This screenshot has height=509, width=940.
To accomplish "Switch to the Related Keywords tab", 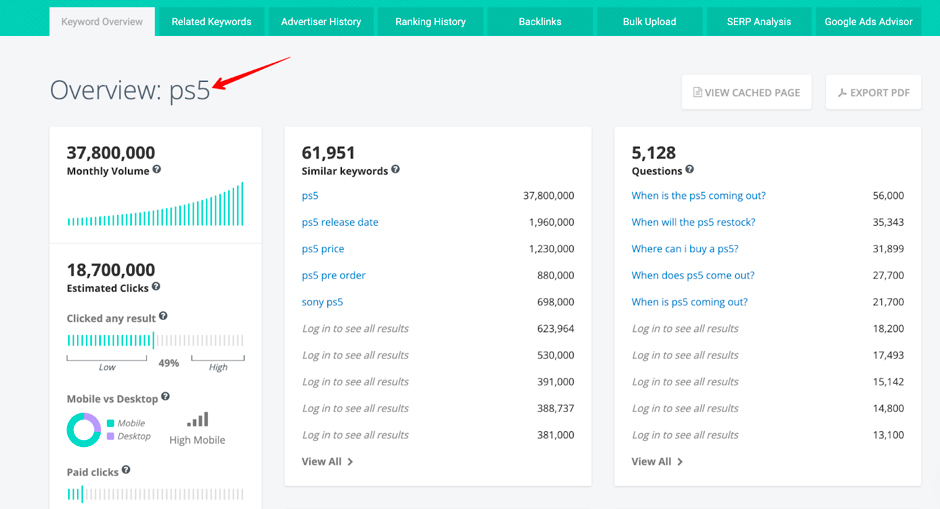I will coord(211,22).
